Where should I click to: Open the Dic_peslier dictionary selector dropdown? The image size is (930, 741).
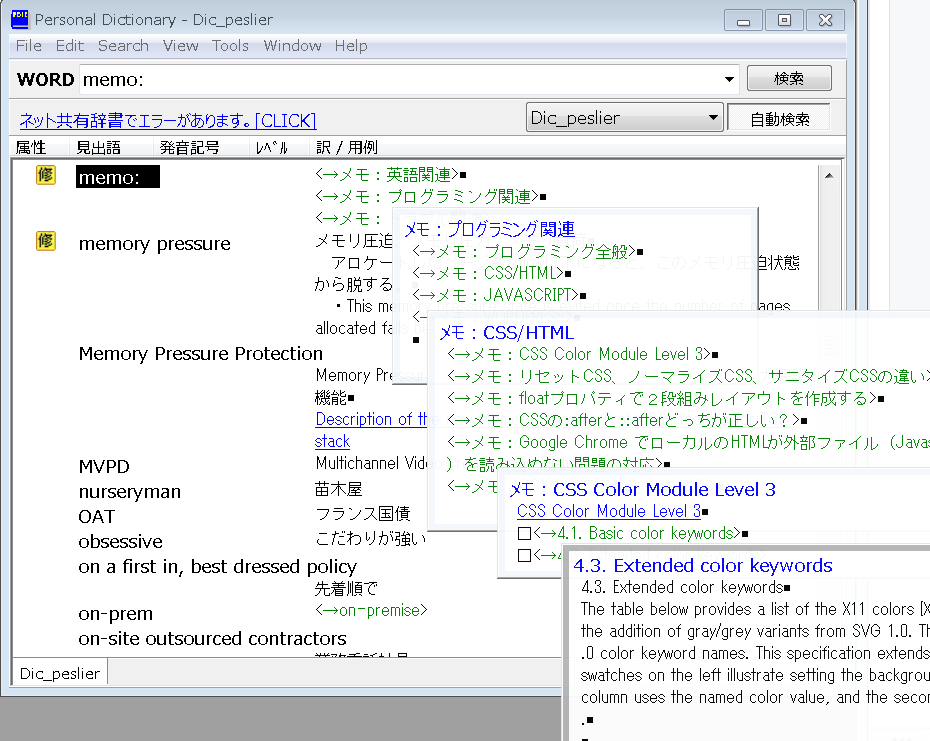(713, 117)
